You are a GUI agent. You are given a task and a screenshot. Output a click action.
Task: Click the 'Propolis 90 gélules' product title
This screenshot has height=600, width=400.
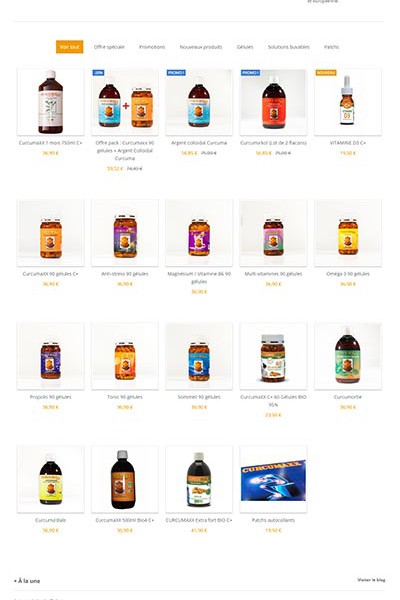pos(51,397)
